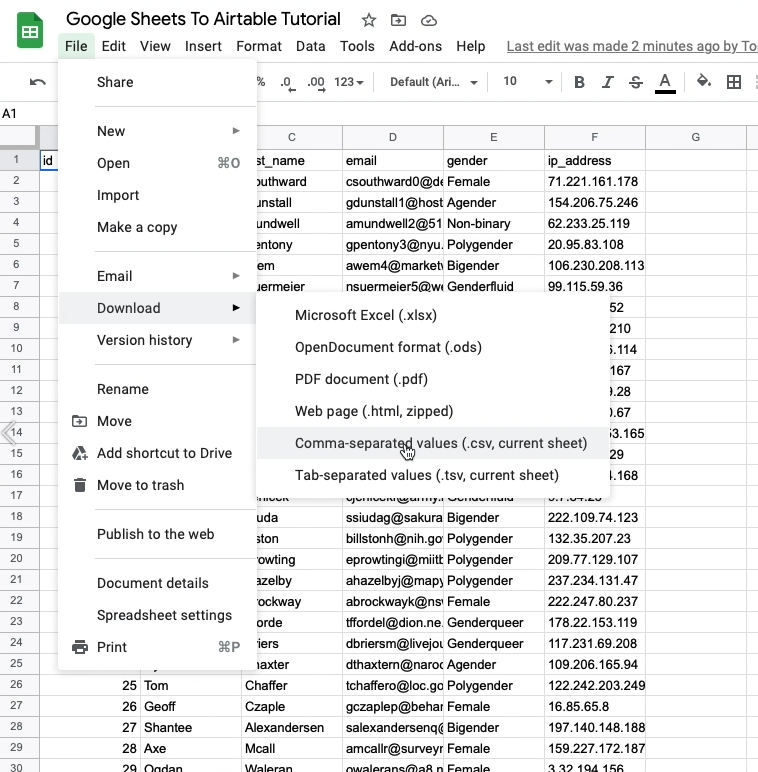
Task: Click the move-to-folder icon beside title
Action: (x=398, y=20)
